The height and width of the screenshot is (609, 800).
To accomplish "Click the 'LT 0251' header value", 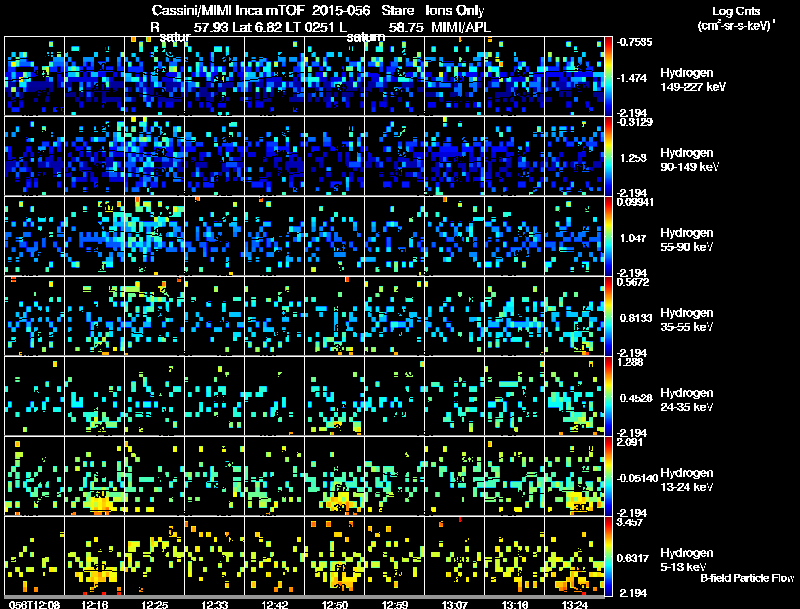I will pyautogui.click(x=310, y=27).
